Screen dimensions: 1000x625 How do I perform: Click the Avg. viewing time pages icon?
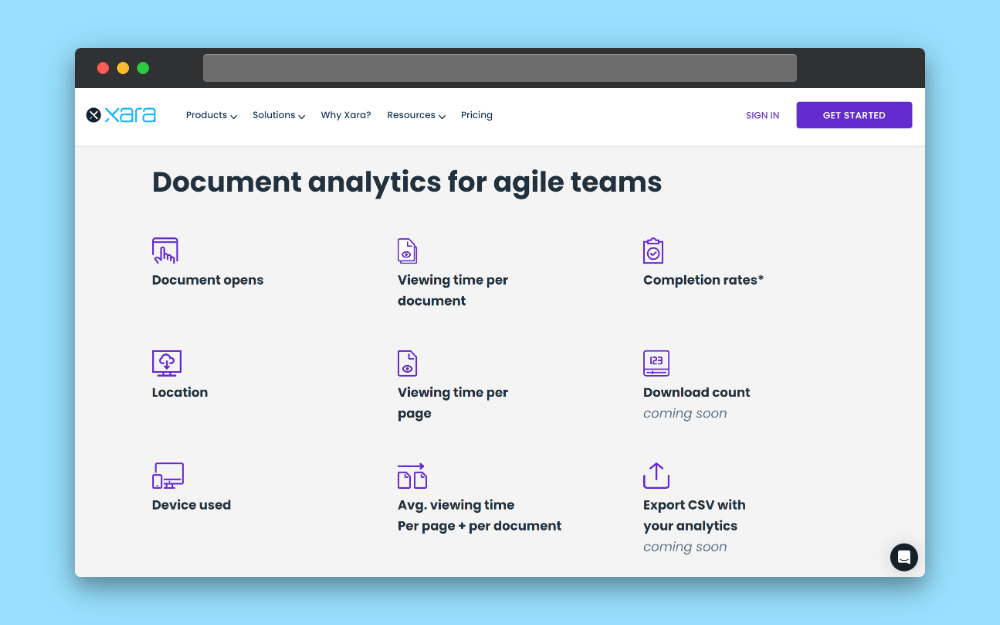412,476
